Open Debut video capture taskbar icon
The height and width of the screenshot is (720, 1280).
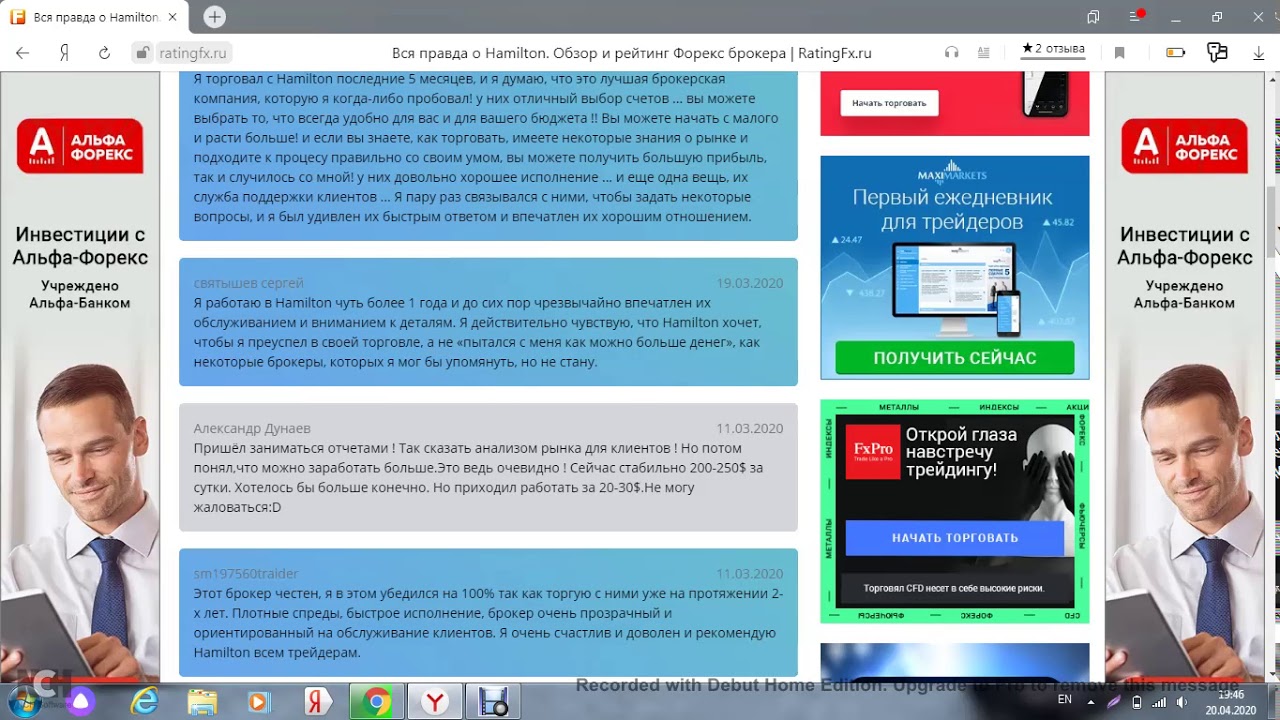click(x=493, y=702)
